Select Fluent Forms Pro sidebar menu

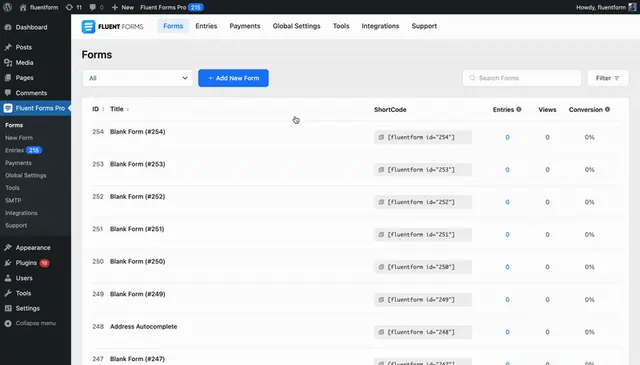pyautogui.click(x=35, y=108)
